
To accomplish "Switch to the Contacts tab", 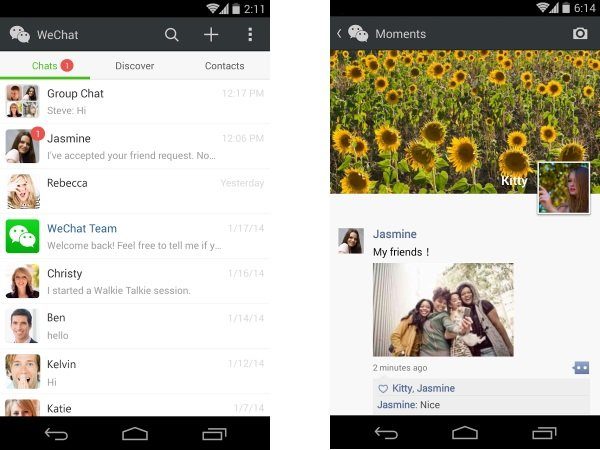I will pyautogui.click(x=225, y=65).
